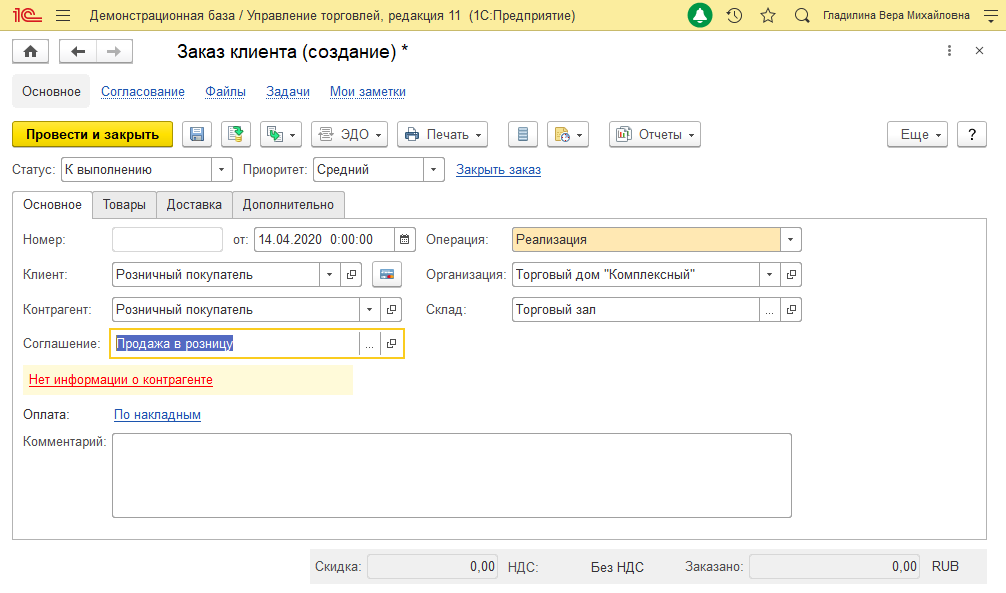Click the list icon next to Печать
1006x593 pixels.
(x=522, y=134)
